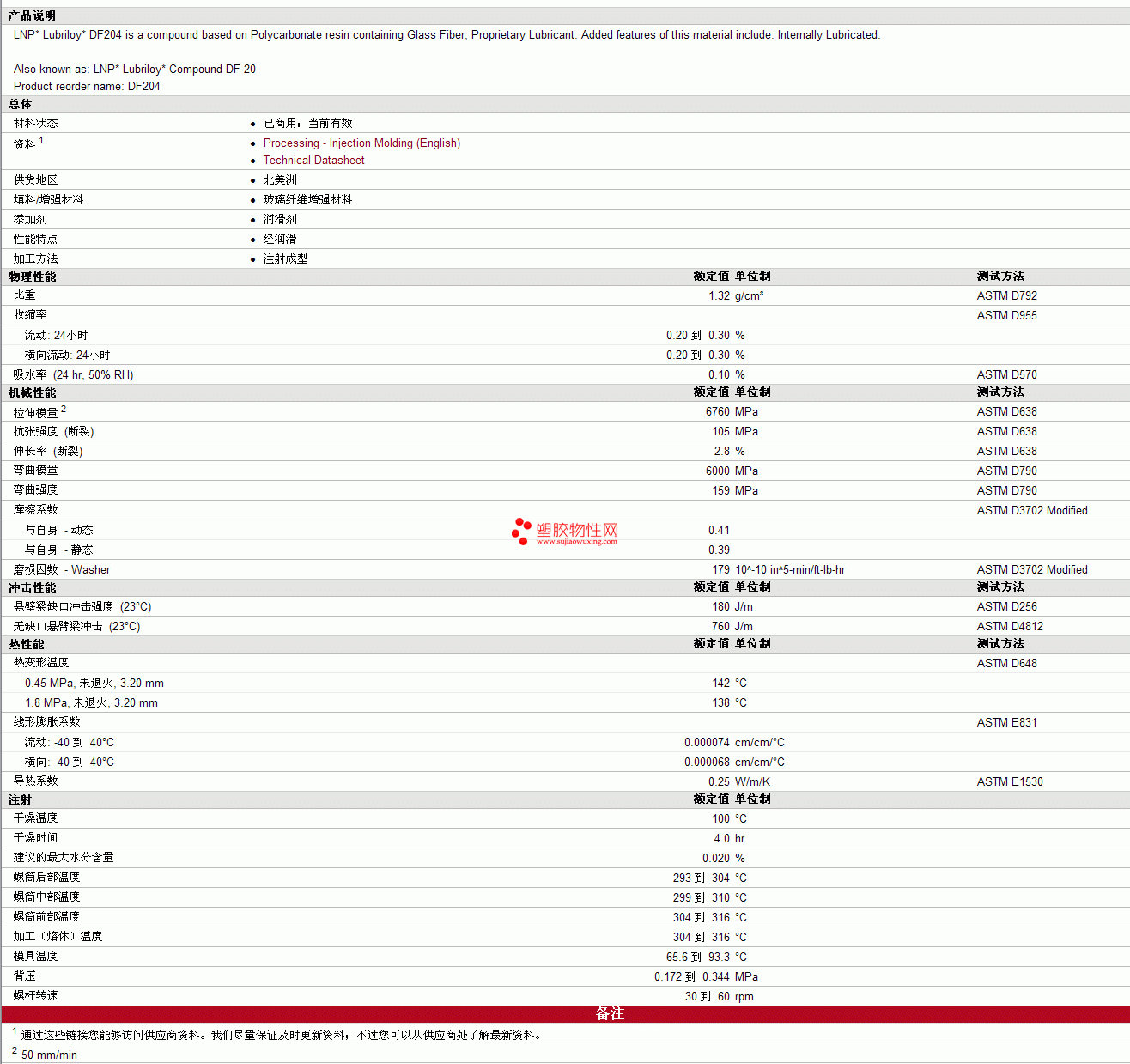Screen dimensions: 1130x1064
Task: Click the 加工（熔体）温度 row label
Action: tap(58, 937)
